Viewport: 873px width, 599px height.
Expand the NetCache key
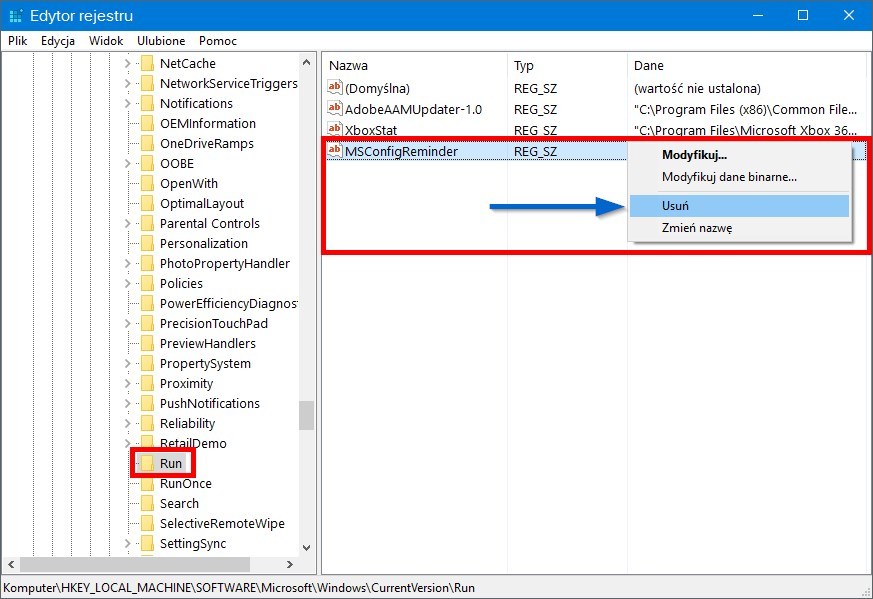click(127, 63)
